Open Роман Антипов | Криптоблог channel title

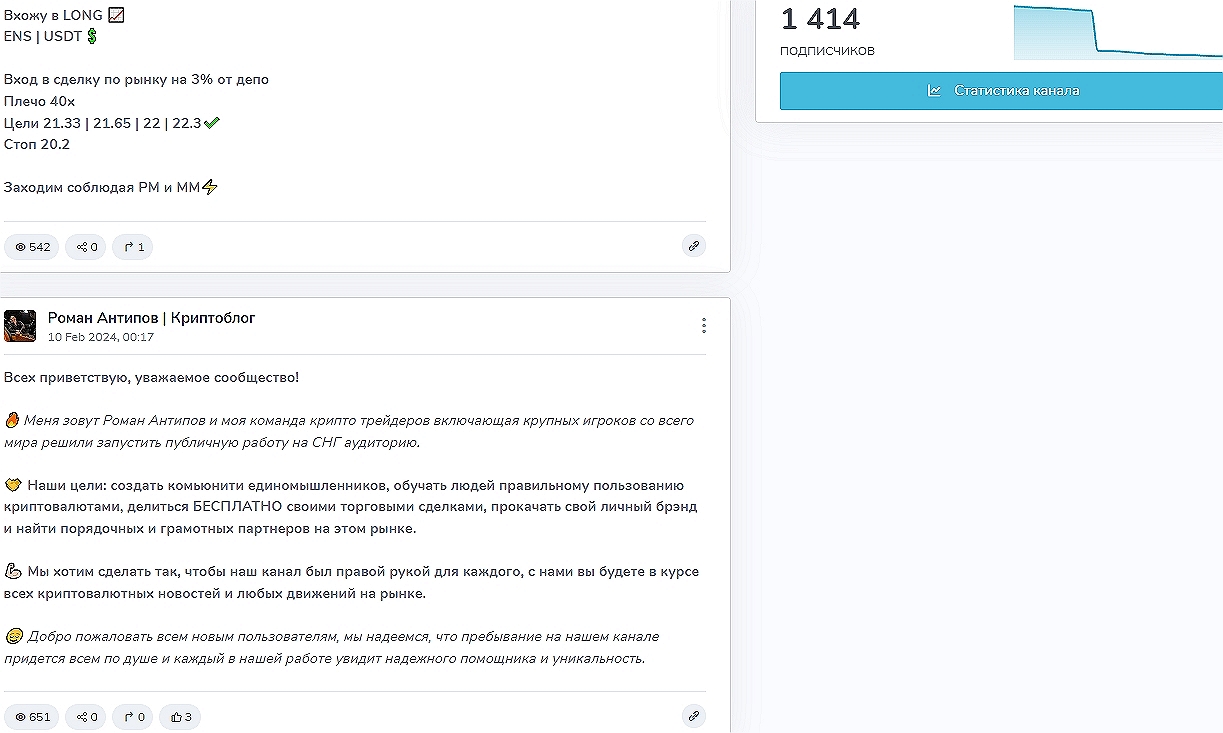click(x=151, y=318)
